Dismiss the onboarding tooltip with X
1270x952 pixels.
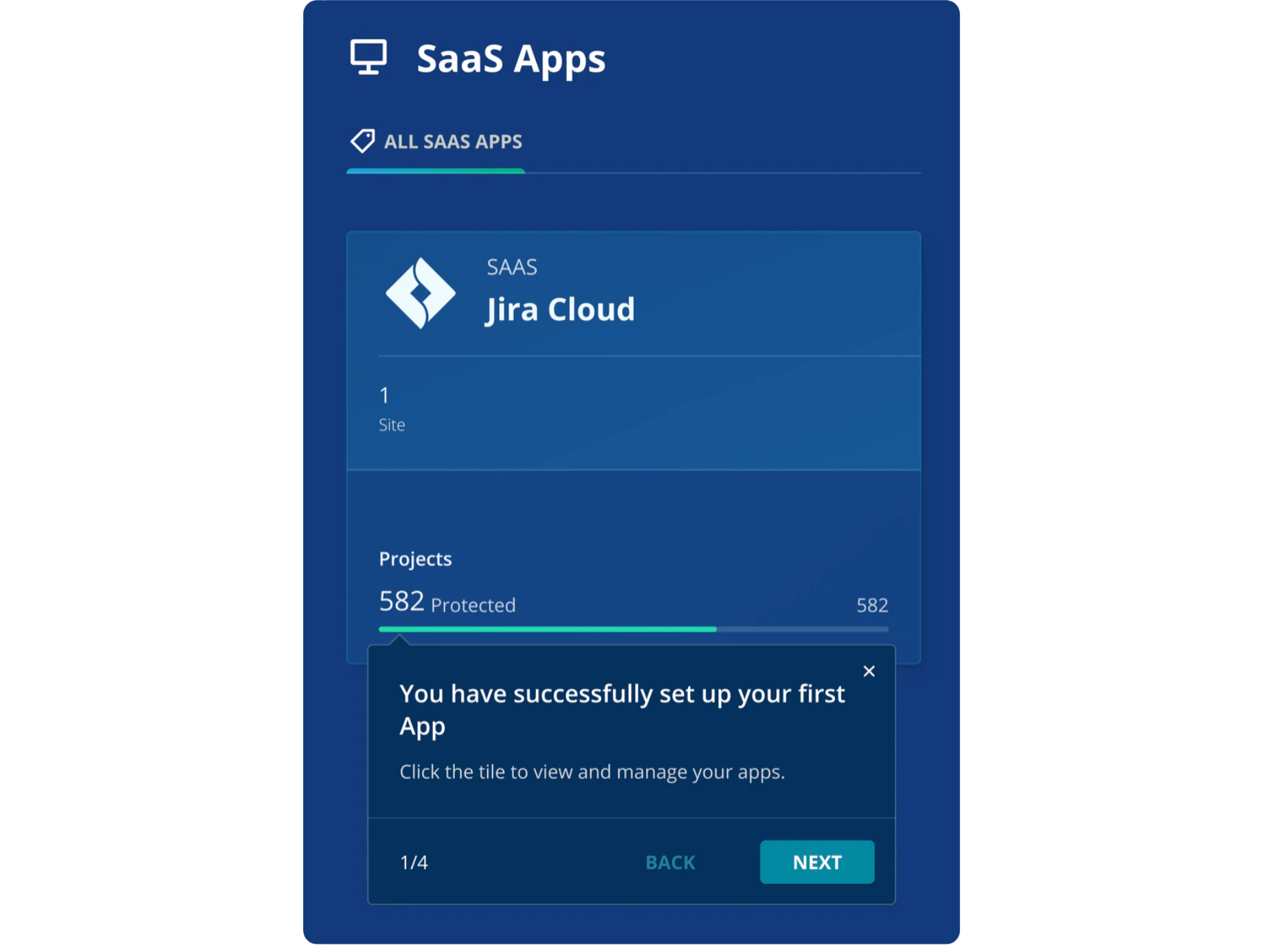coord(869,671)
